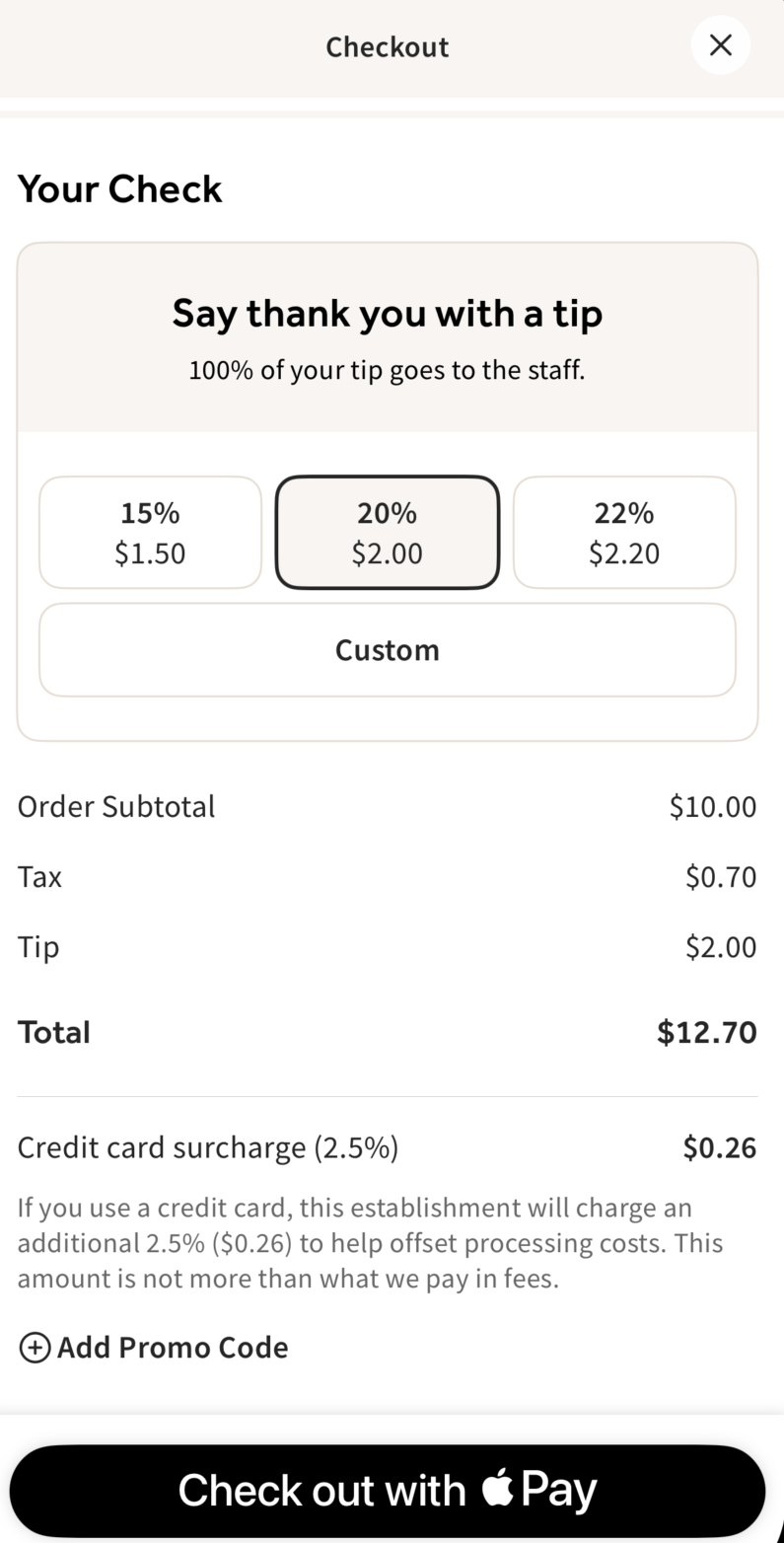The height and width of the screenshot is (1543, 784).
Task: Select the 20% tip option
Action: [388, 533]
